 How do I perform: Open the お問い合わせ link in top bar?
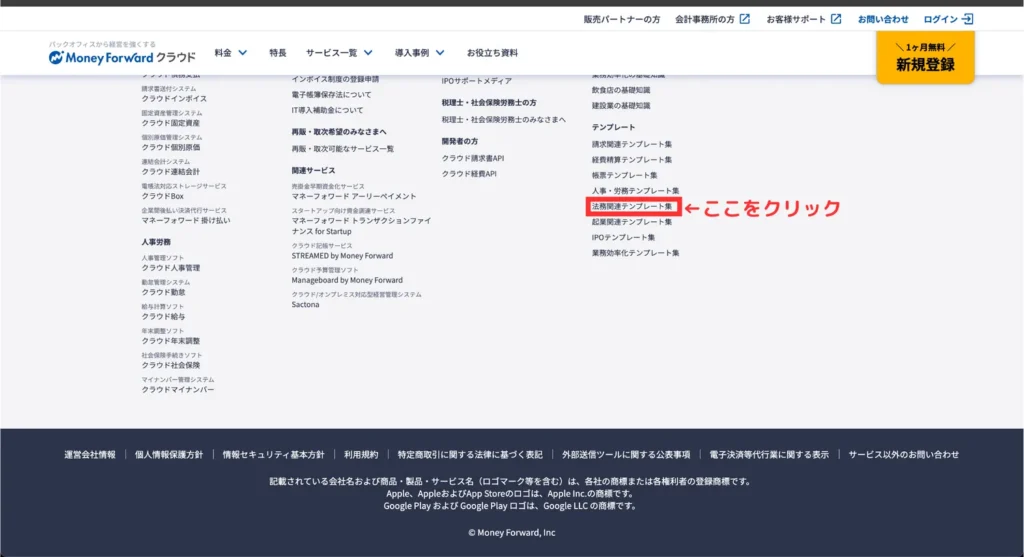(883, 19)
